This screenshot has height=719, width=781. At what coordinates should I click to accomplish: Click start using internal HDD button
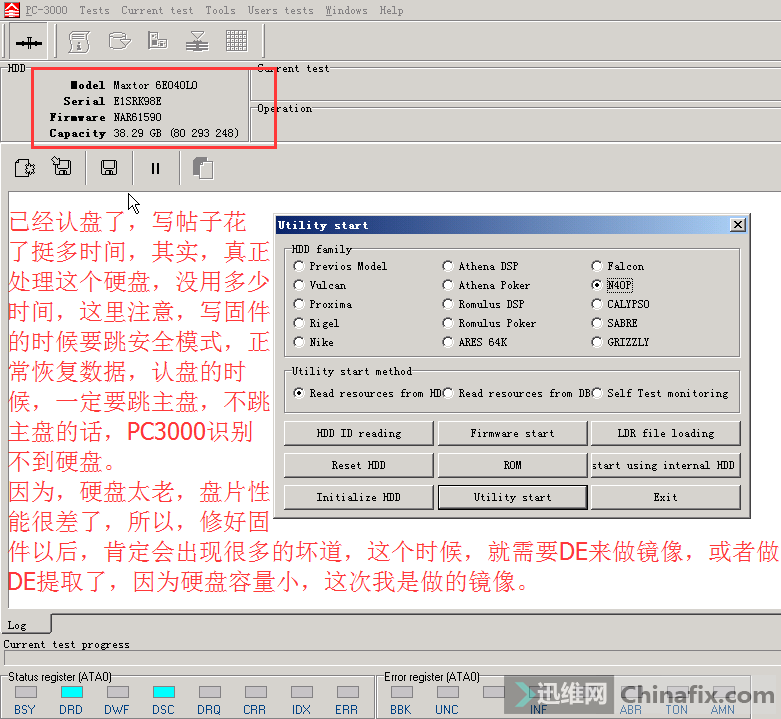(665, 465)
